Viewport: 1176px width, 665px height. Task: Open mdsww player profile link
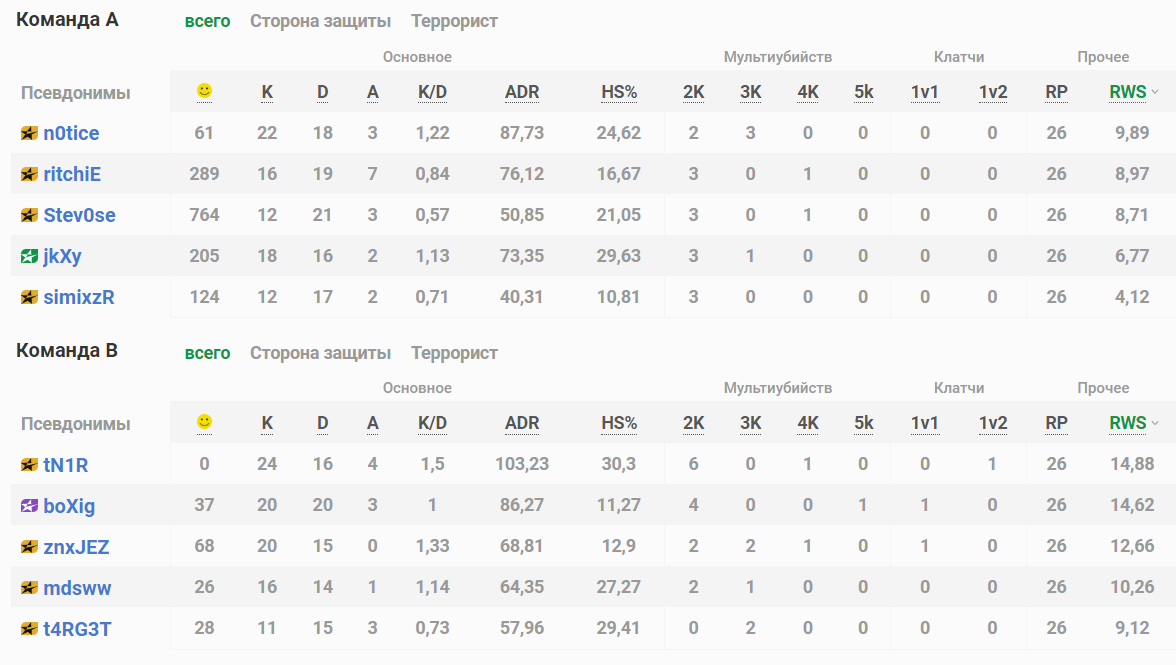(x=77, y=589)
